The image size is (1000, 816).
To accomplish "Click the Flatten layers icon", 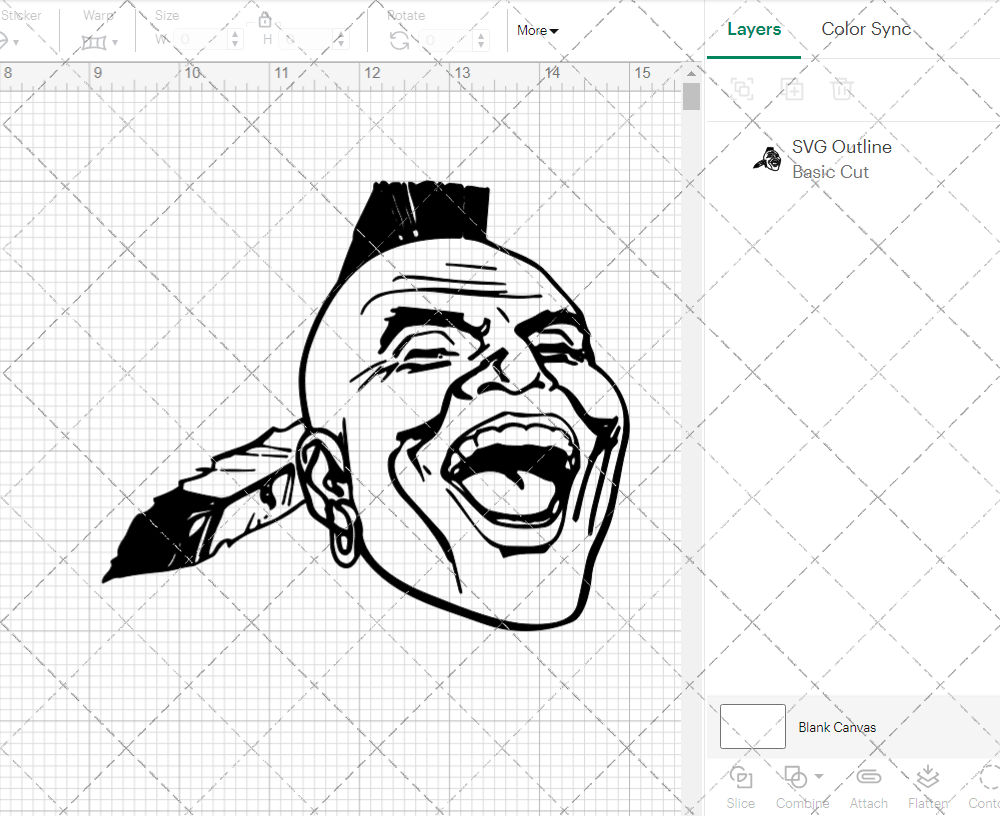I will coord(927,778).
